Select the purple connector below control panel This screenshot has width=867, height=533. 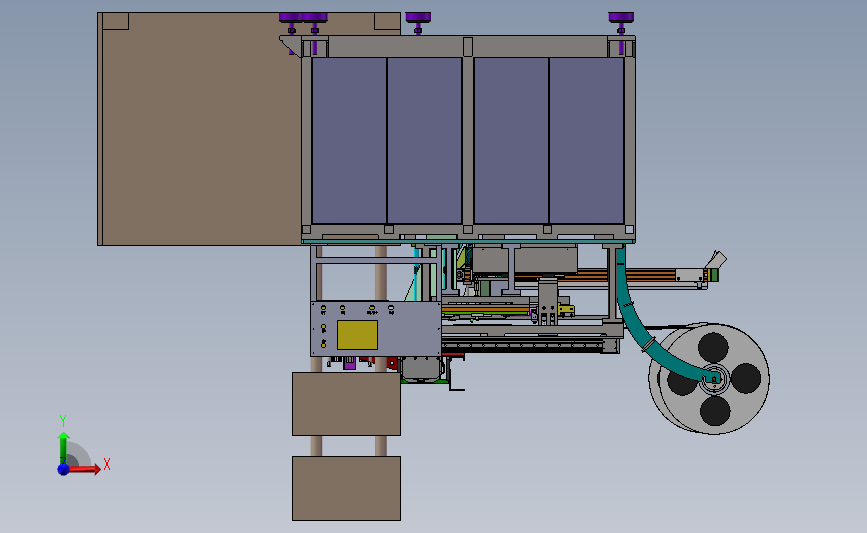(349, 363)
